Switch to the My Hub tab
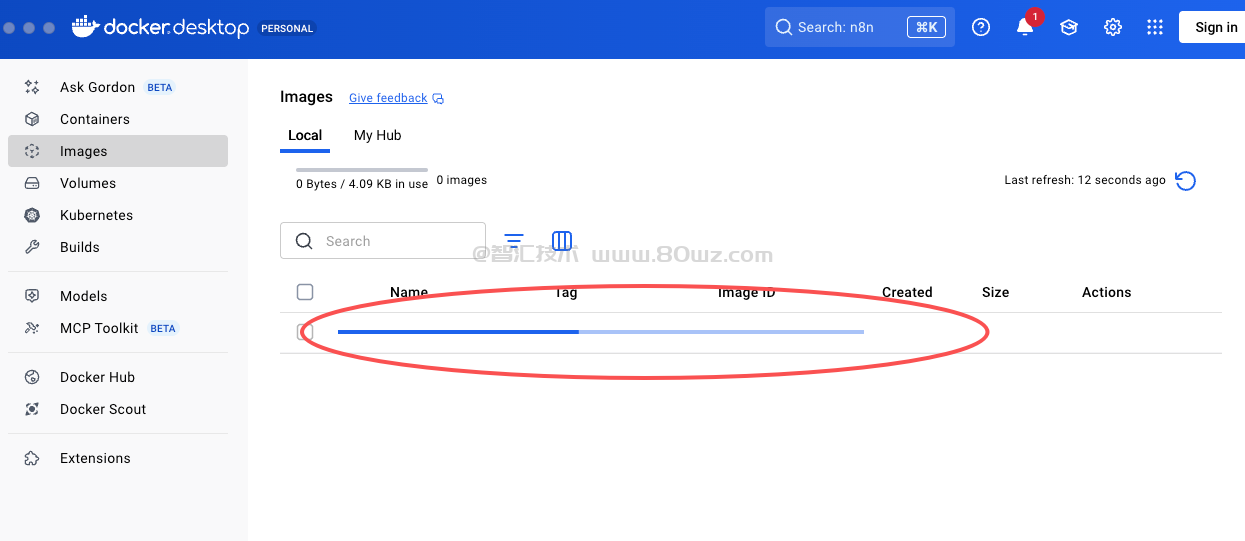The image size is (1245, 541). coord(377,135)
